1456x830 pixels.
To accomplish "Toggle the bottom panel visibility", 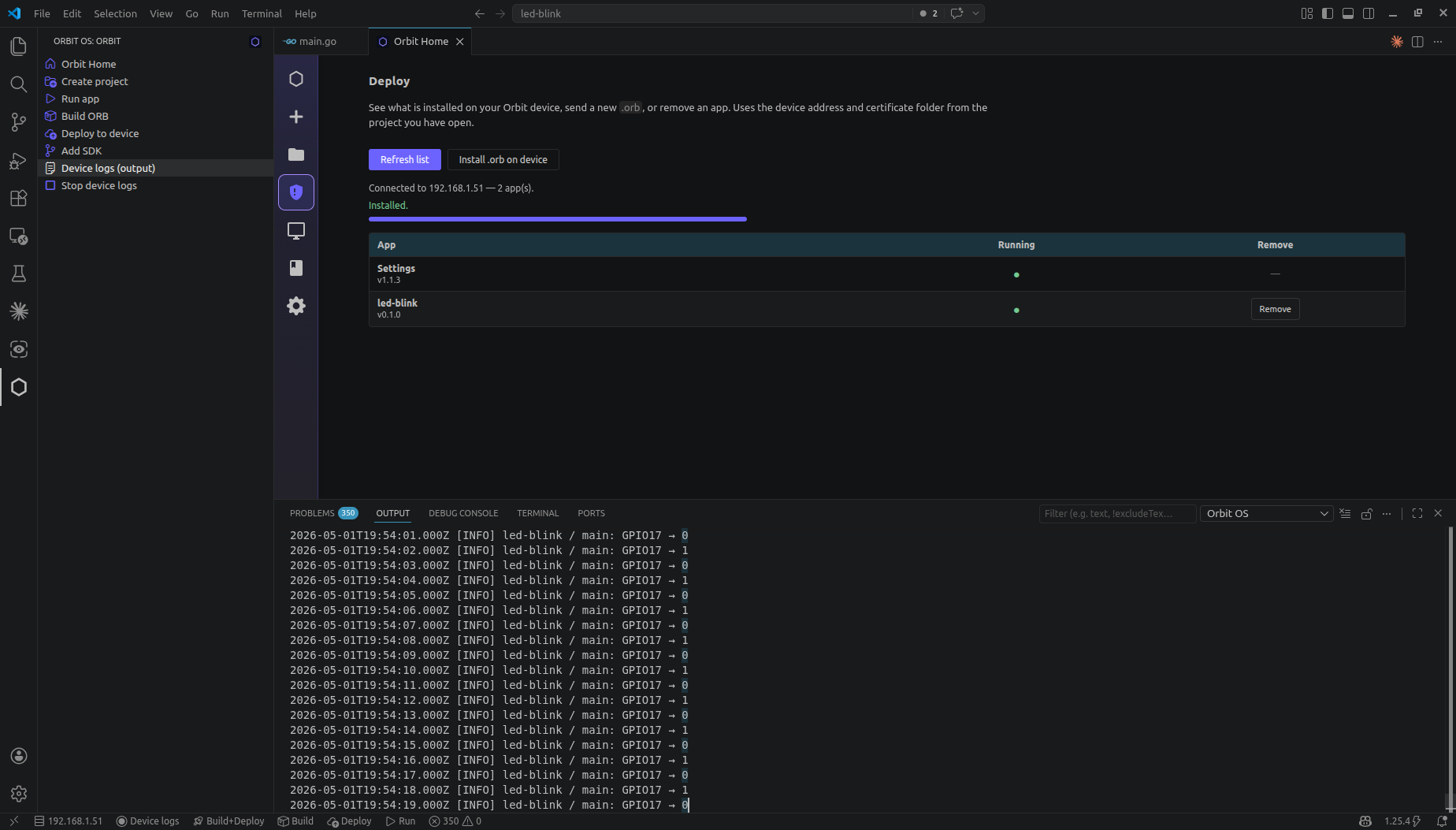I will click(x=1348, y=13).
